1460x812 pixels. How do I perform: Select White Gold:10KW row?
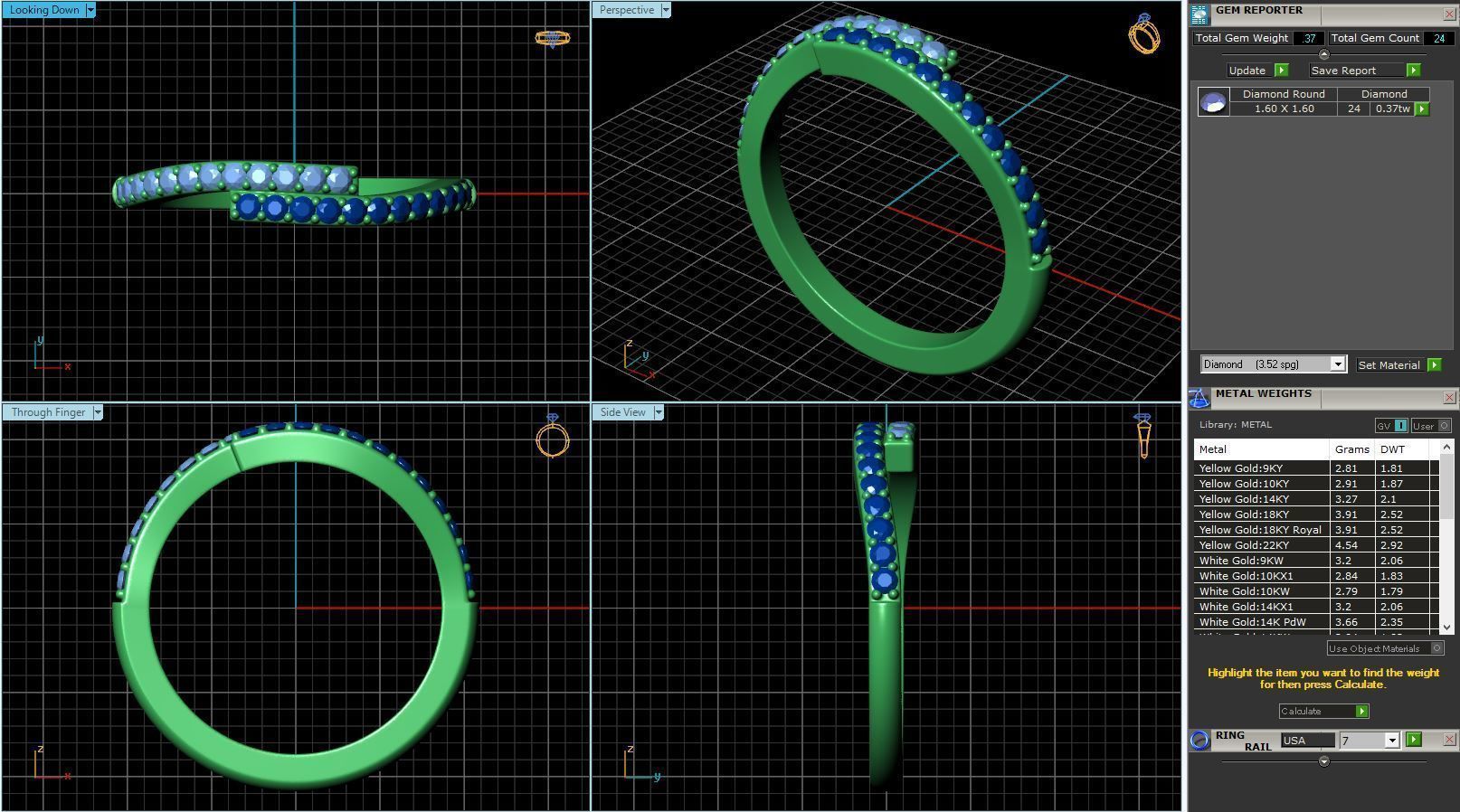click(1316, 591)
